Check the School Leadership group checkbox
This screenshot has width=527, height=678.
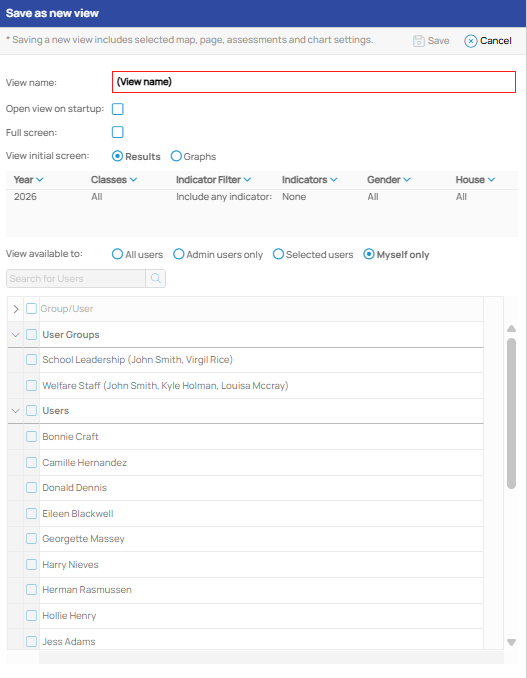[31, 360]
